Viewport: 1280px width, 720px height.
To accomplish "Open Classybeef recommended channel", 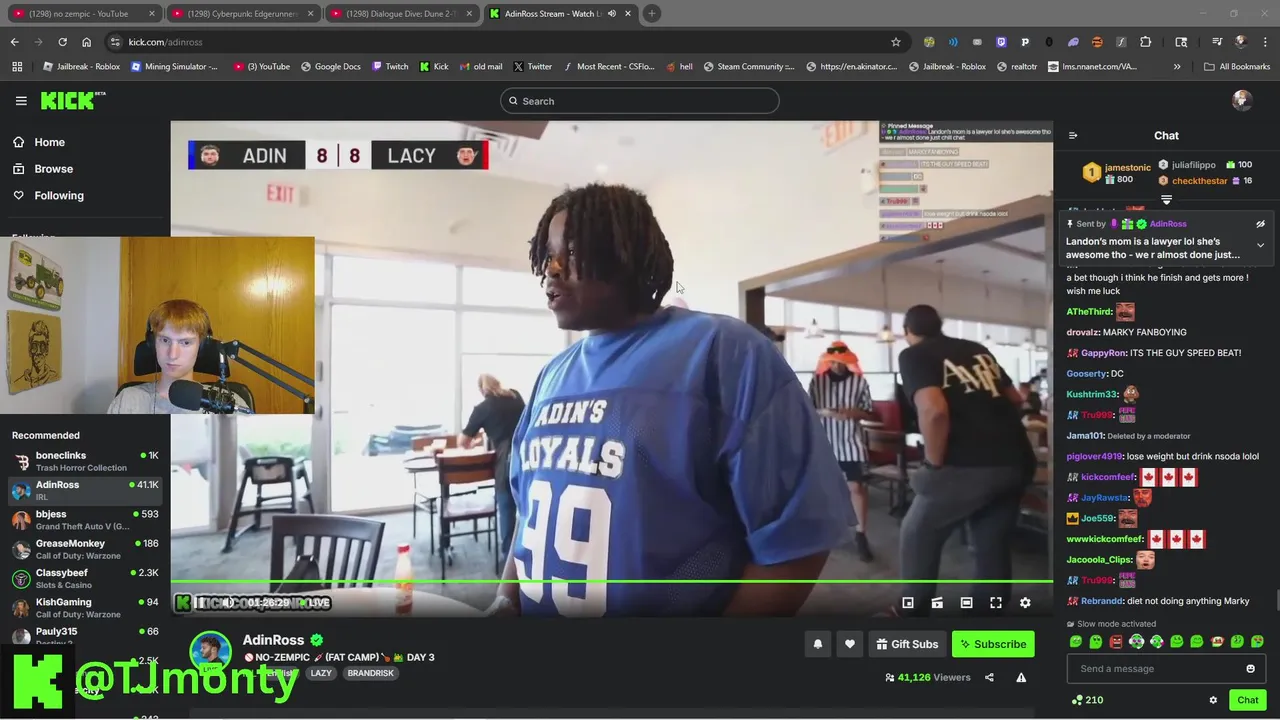I will tap(85, 578).
